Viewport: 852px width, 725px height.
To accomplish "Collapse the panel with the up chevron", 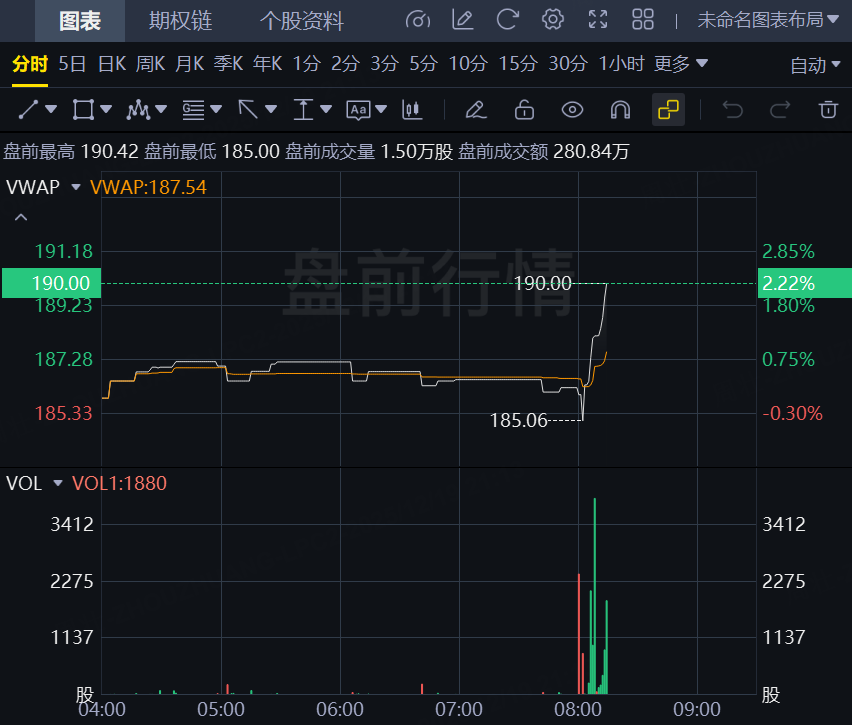I will tap(21, 217).
